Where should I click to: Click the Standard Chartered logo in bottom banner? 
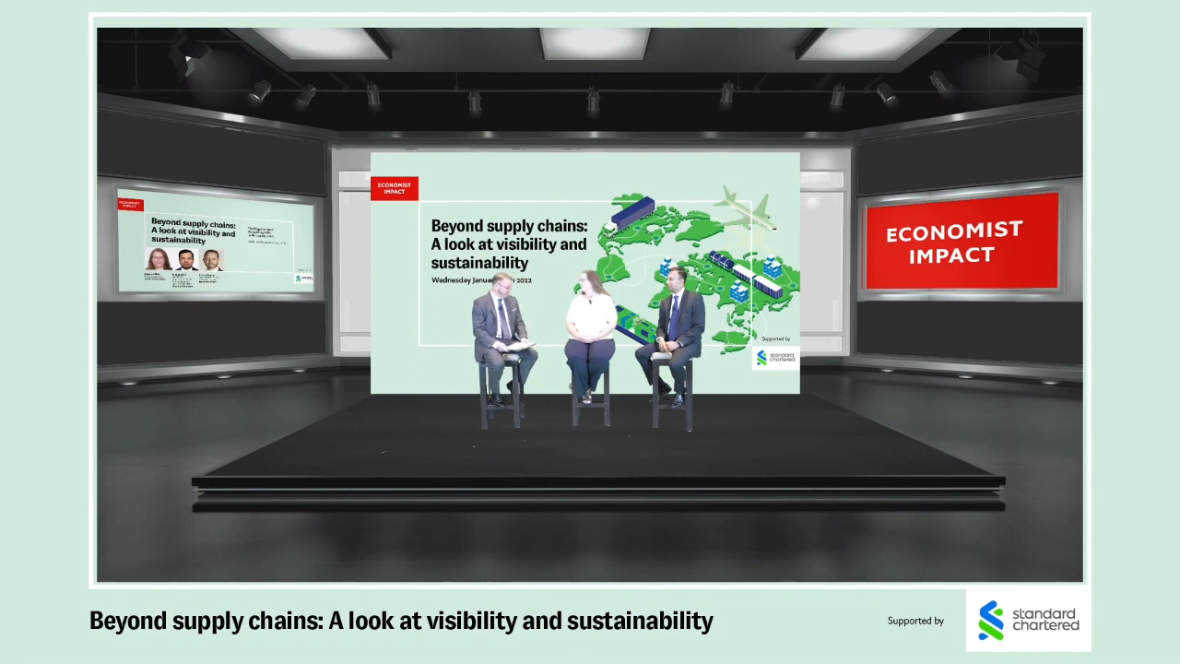[1028, 620]
